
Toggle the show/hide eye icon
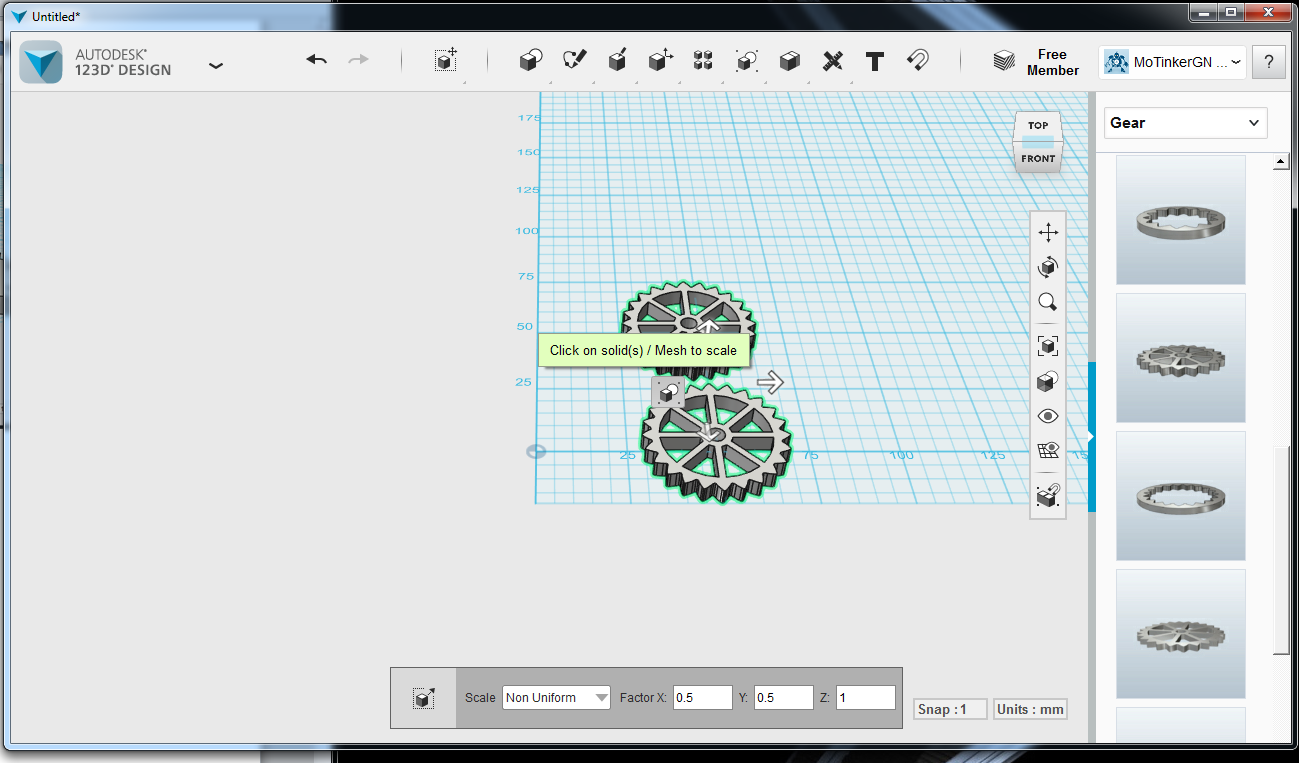point(1048,416)
